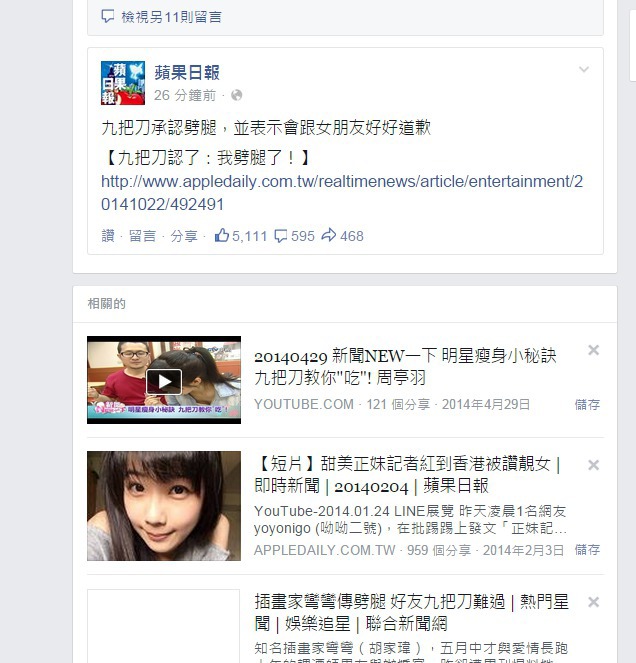Viewport: 636px width, 663px height.
Task: Dismiss the 甜美正妹記者 related article
Action: (x=593, y=465)
